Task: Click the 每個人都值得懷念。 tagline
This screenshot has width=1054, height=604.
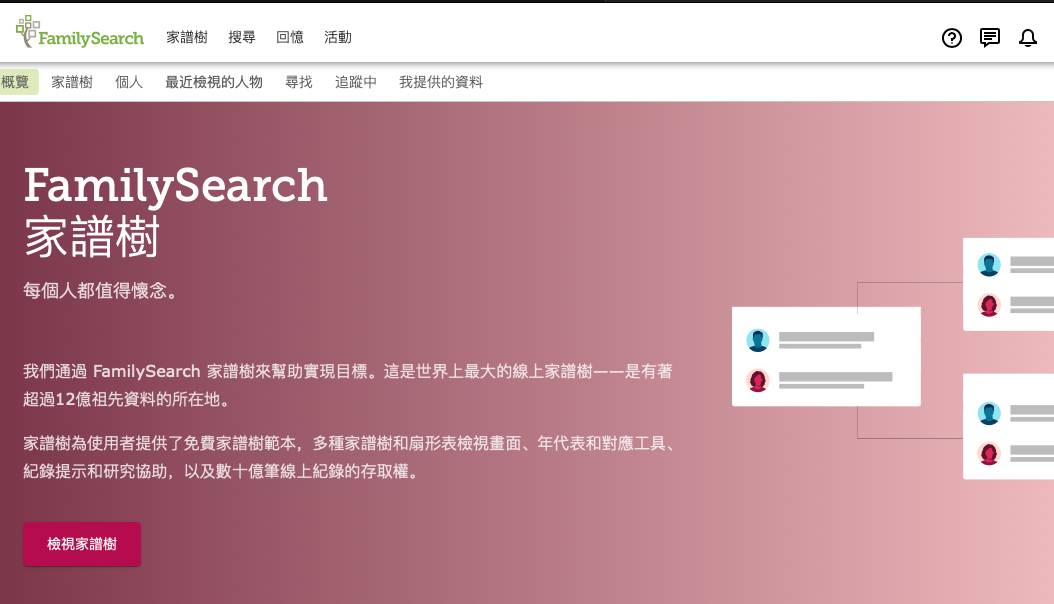Action: 102,291
